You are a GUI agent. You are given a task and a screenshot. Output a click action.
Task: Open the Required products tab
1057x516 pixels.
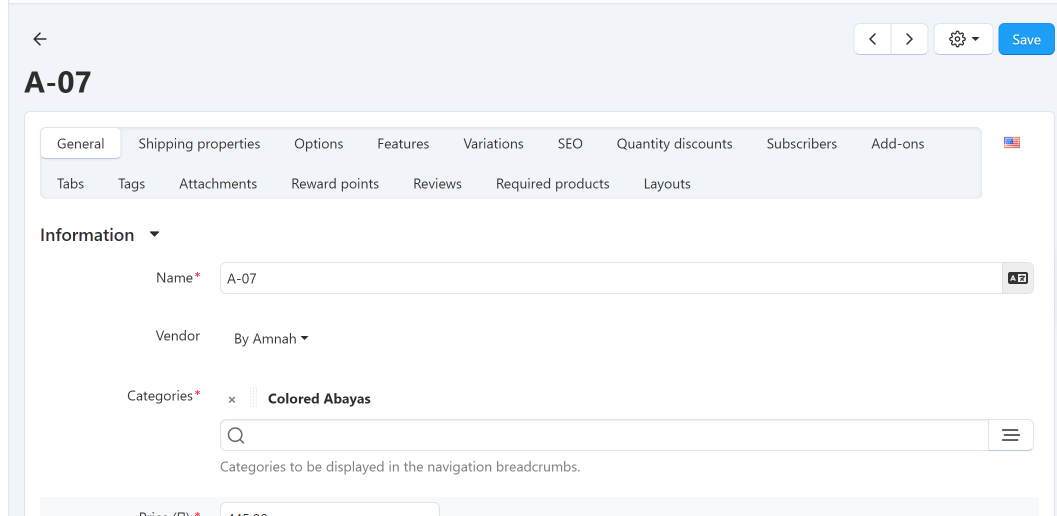(553, 183)
